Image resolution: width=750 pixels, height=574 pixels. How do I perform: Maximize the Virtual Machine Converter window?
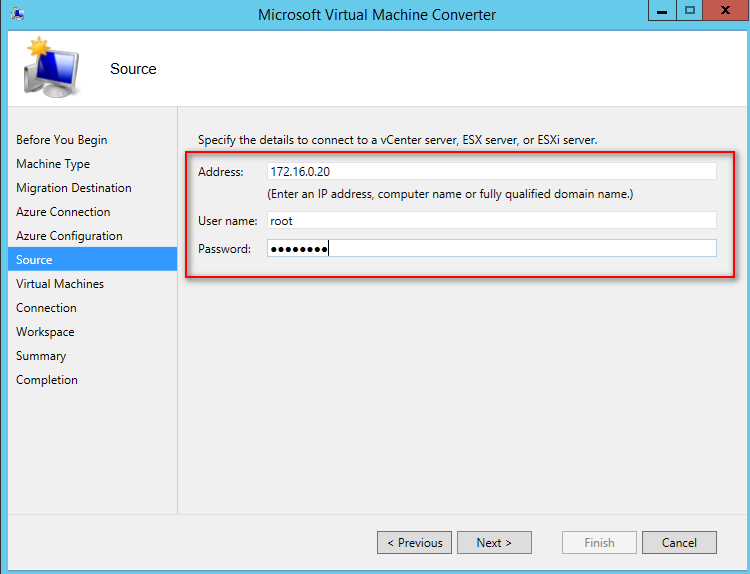coord(690,11)
